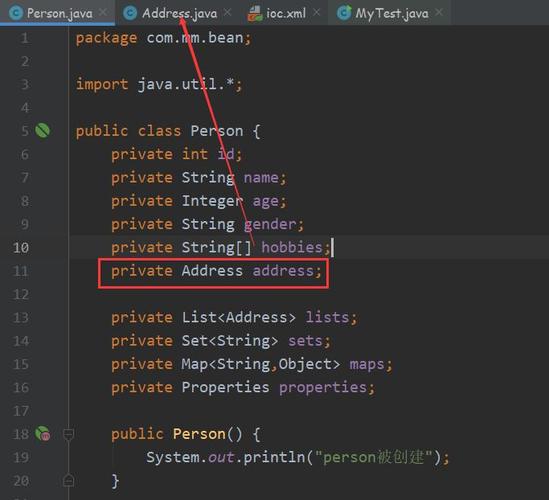Screen dimensions: 549x500
Task: Click the 'class' keyword on line 5
Action: click(x=159, y=131)
